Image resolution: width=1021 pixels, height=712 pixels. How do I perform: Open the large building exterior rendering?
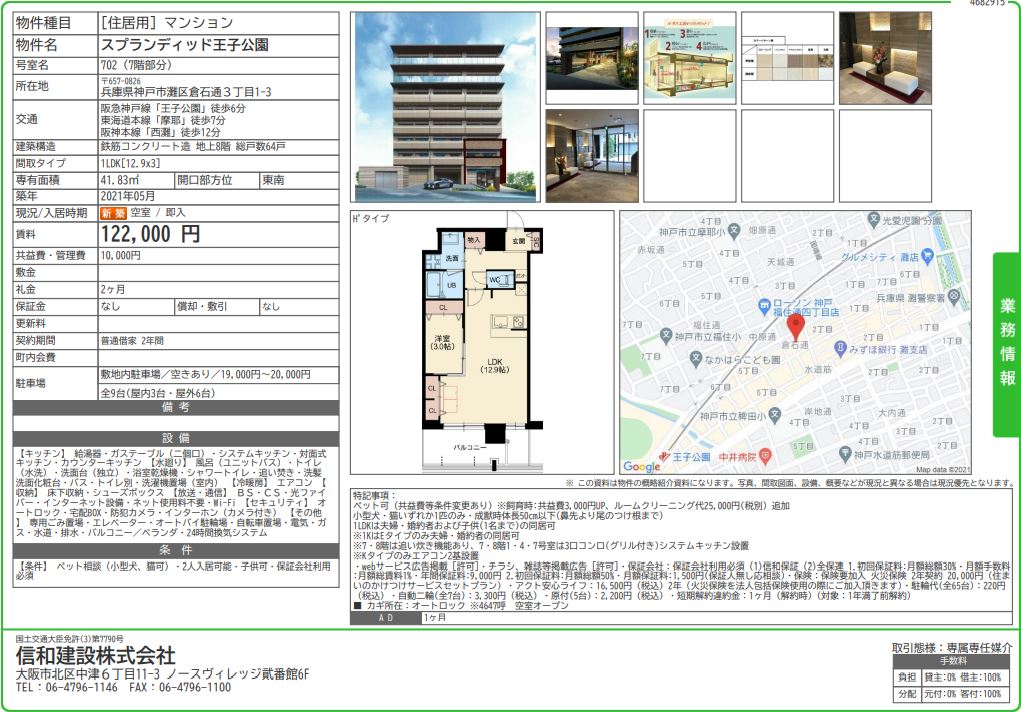pyautogui.click(x=446, y=107)
